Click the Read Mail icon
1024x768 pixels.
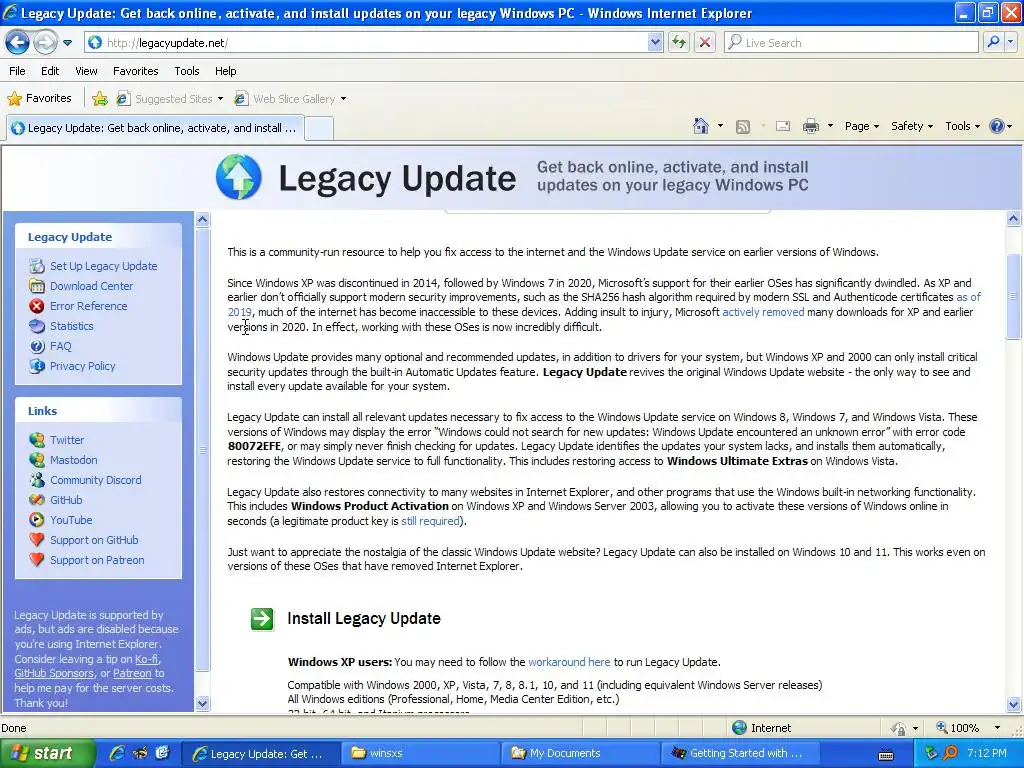tap(783, 127)
